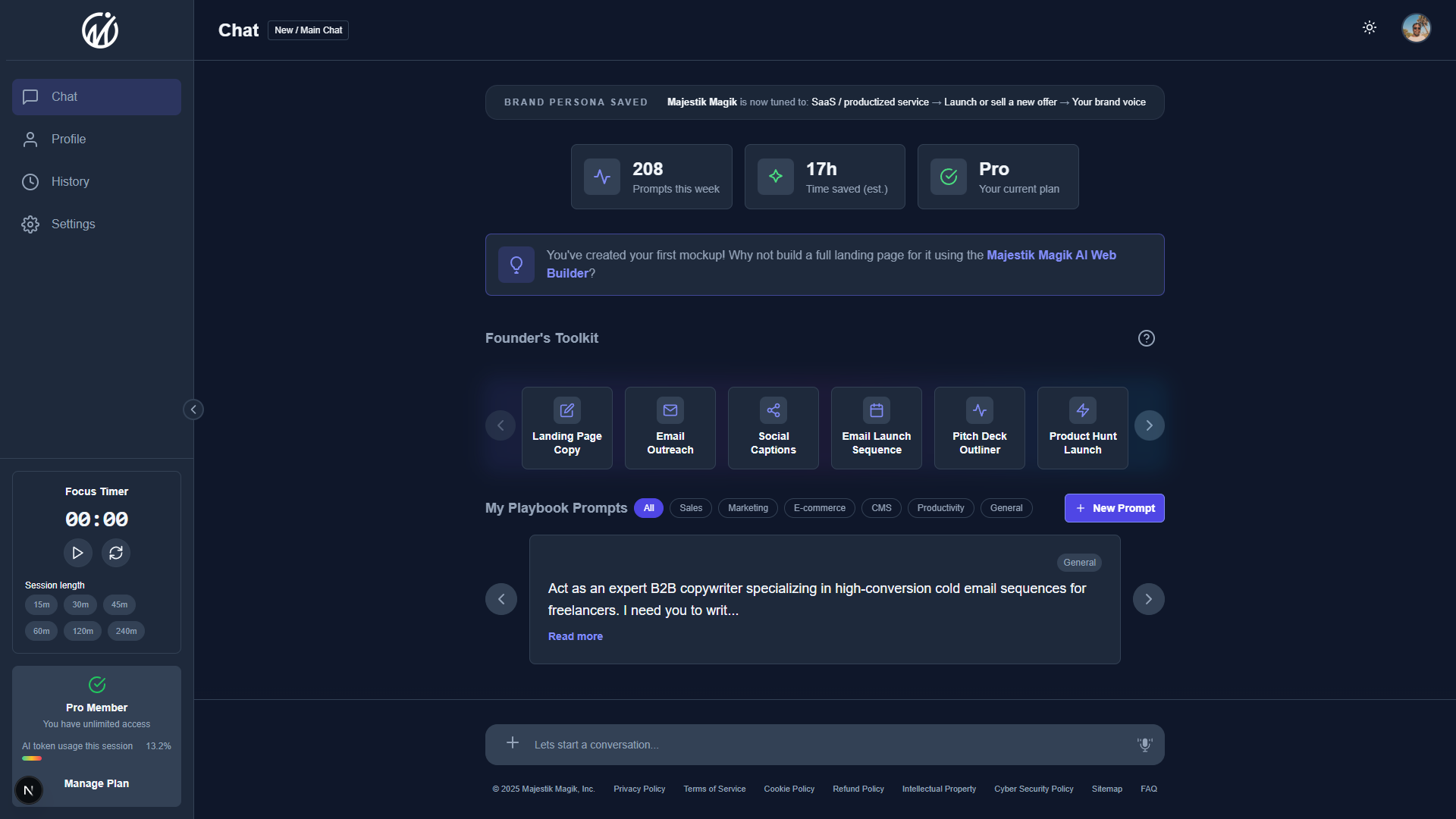This screenshot has width=1456, height=819.
Task: Collapse the left sidebar
Action: pos(193,409)
